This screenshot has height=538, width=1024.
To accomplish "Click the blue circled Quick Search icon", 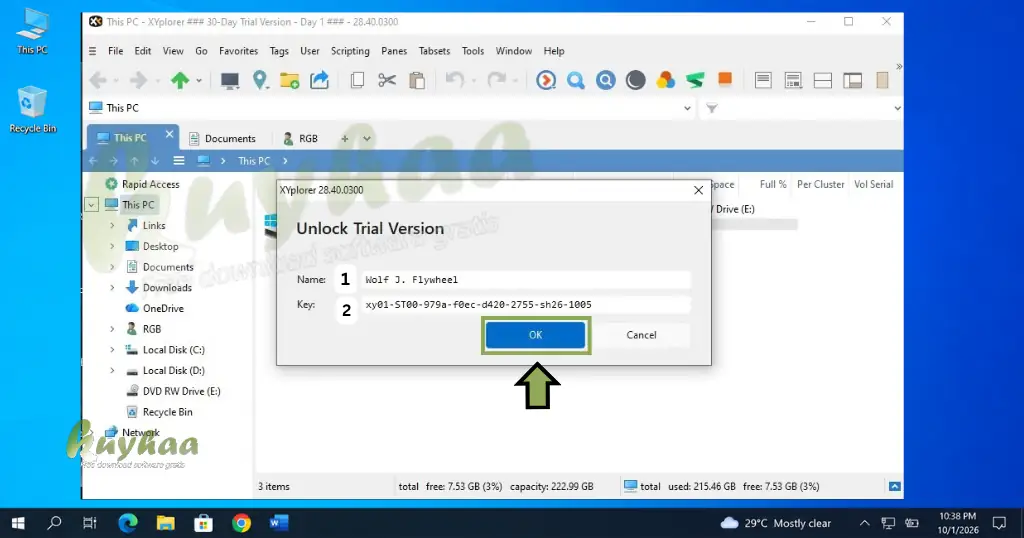I will pyautogui.click(x=605, y=80).
